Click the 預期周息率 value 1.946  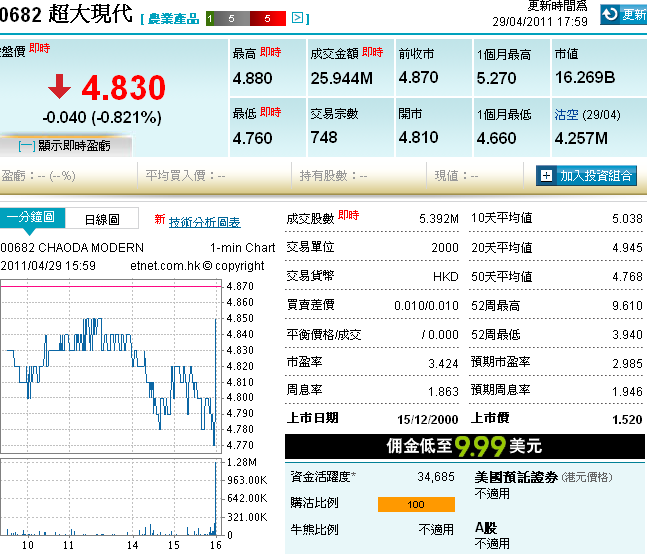click(x=627, y=391)
